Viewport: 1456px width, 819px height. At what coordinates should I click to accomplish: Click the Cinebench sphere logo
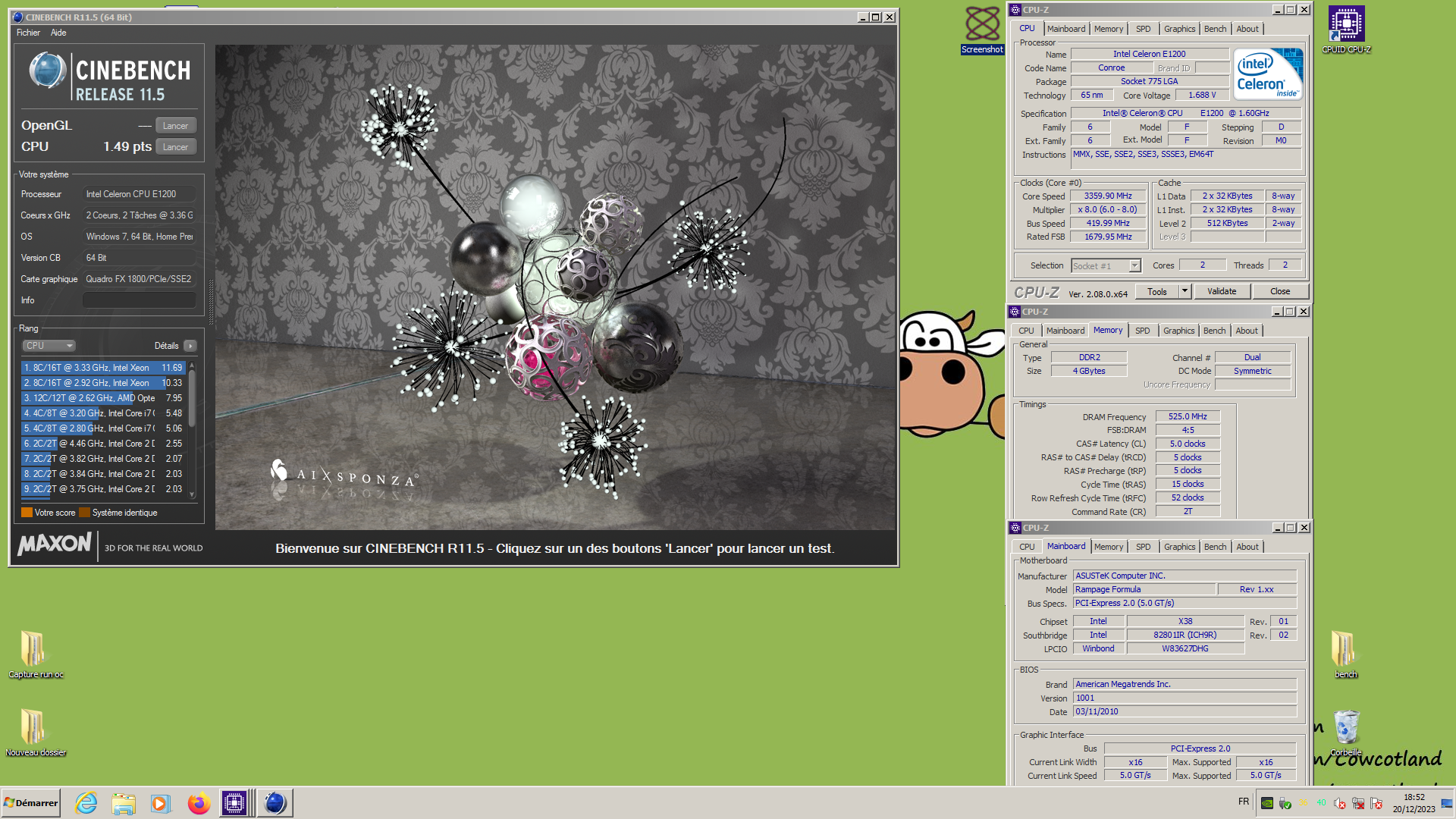48,71
